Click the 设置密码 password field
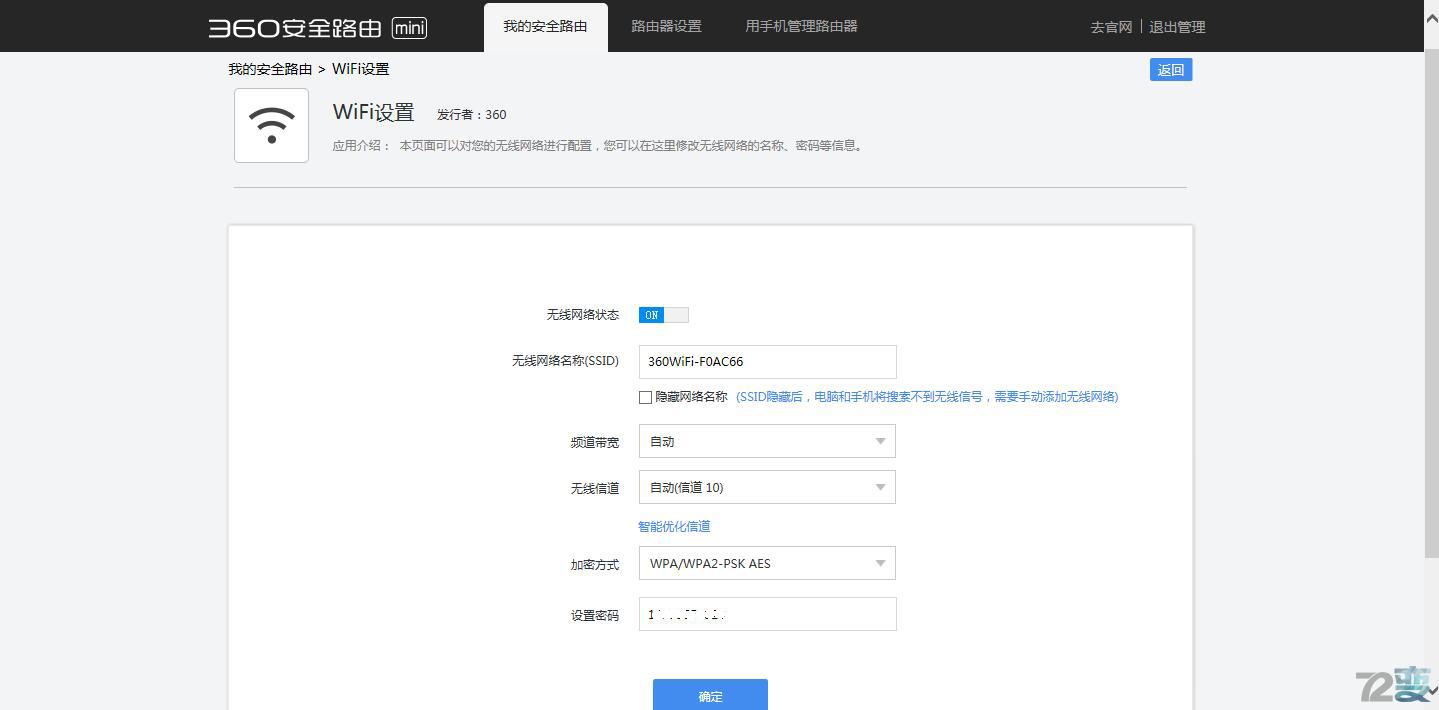1439x710 pixels. [x=766, y=613]
